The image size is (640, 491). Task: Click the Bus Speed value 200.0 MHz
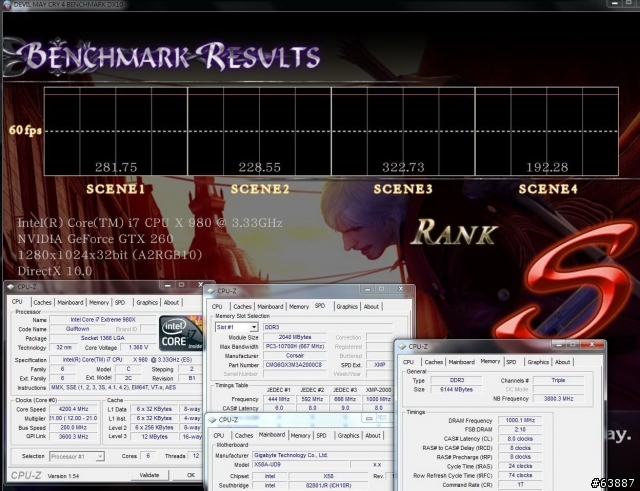(x=74, y=427)
